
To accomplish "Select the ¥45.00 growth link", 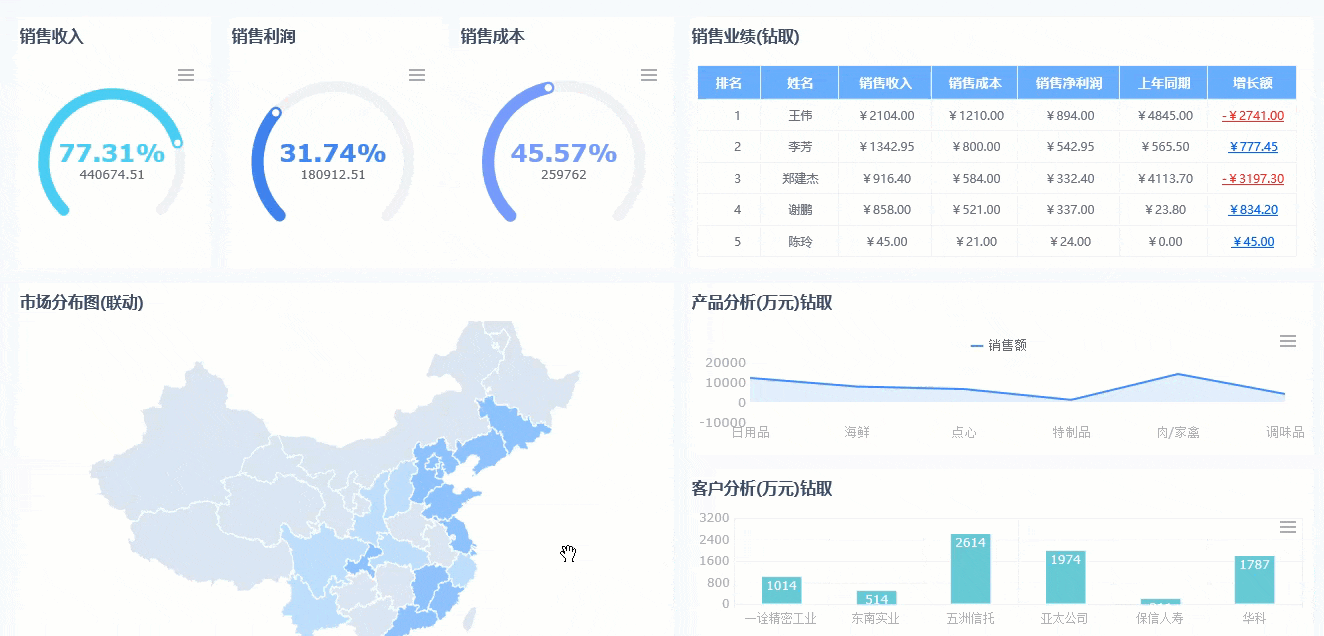I will coord(1253,242).
